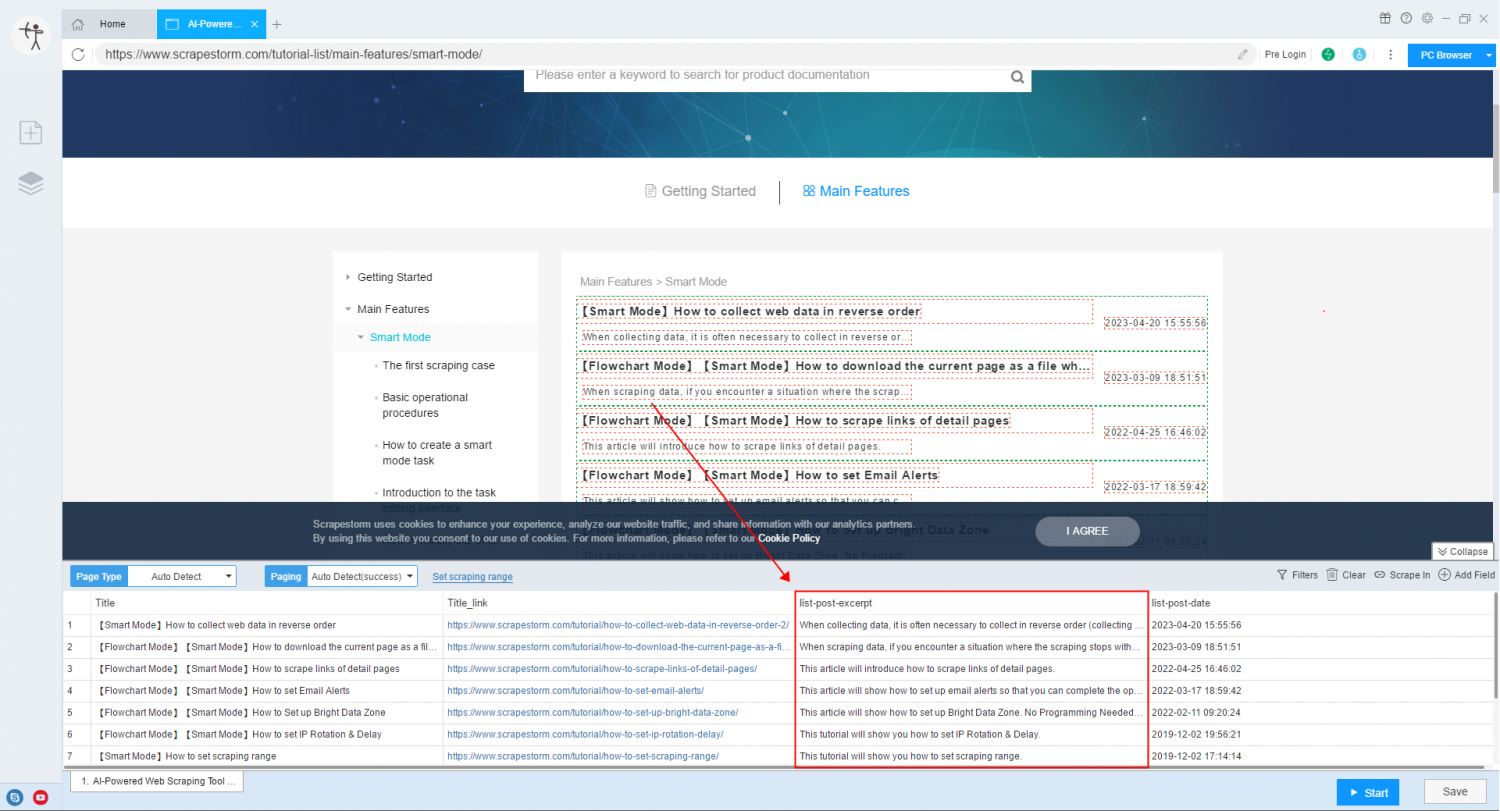
Task: Click the layers stack icon in sidebar
Action: pyautogui.click(x=31, y=183)
